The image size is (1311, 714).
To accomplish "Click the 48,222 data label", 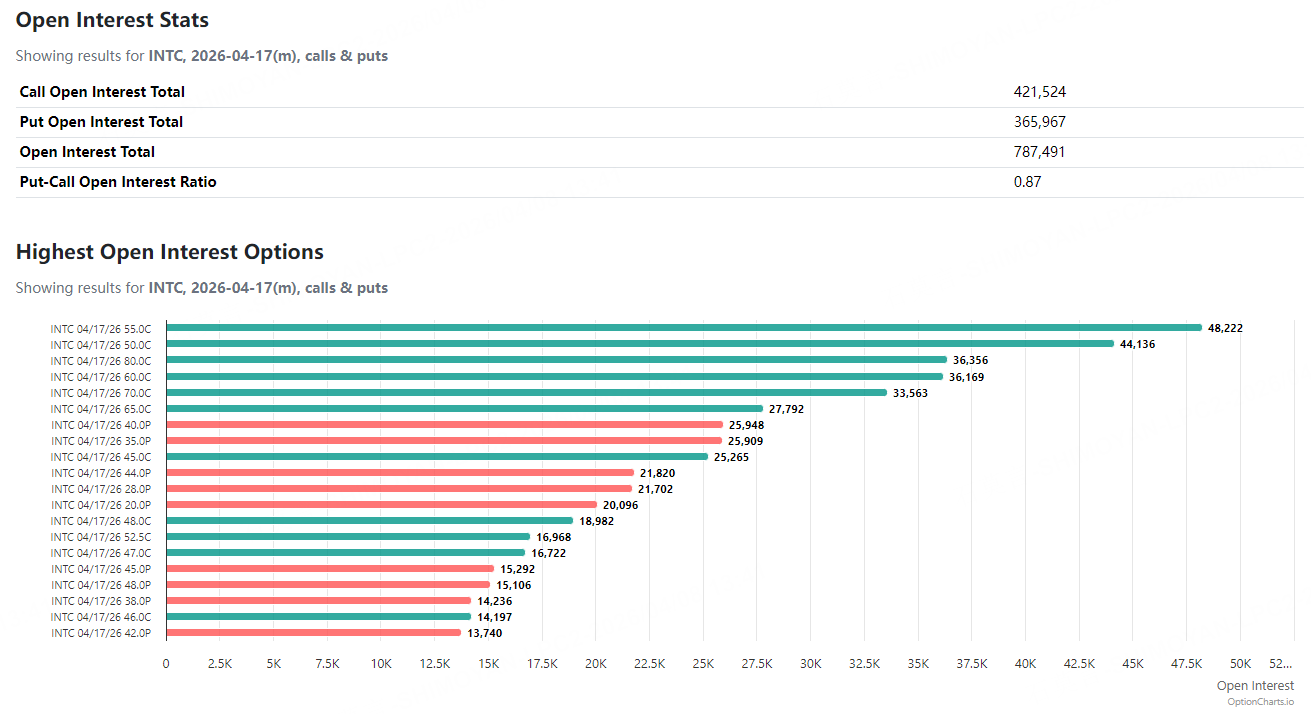I will (x=1225, y=328).
